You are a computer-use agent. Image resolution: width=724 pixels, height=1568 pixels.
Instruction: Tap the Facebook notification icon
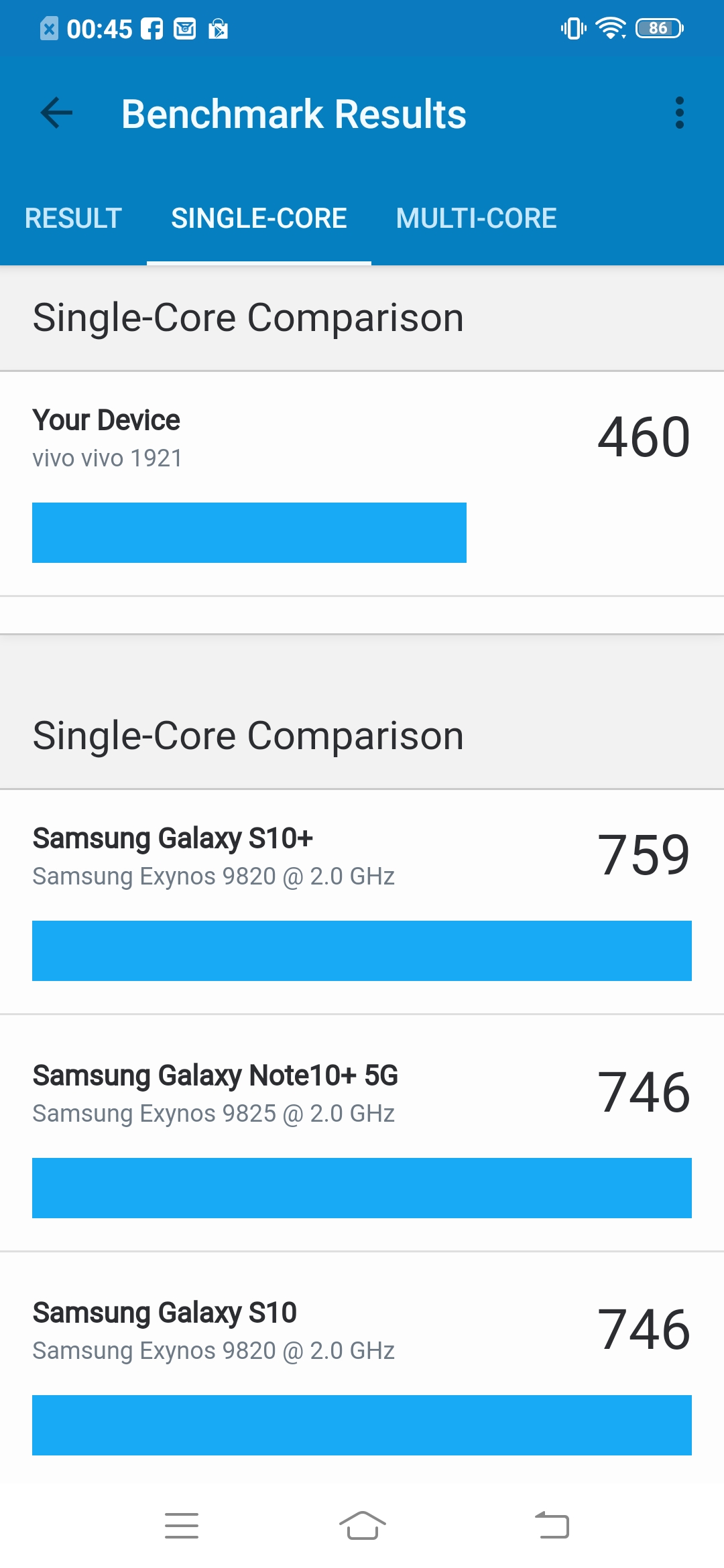tap(152, 29)
